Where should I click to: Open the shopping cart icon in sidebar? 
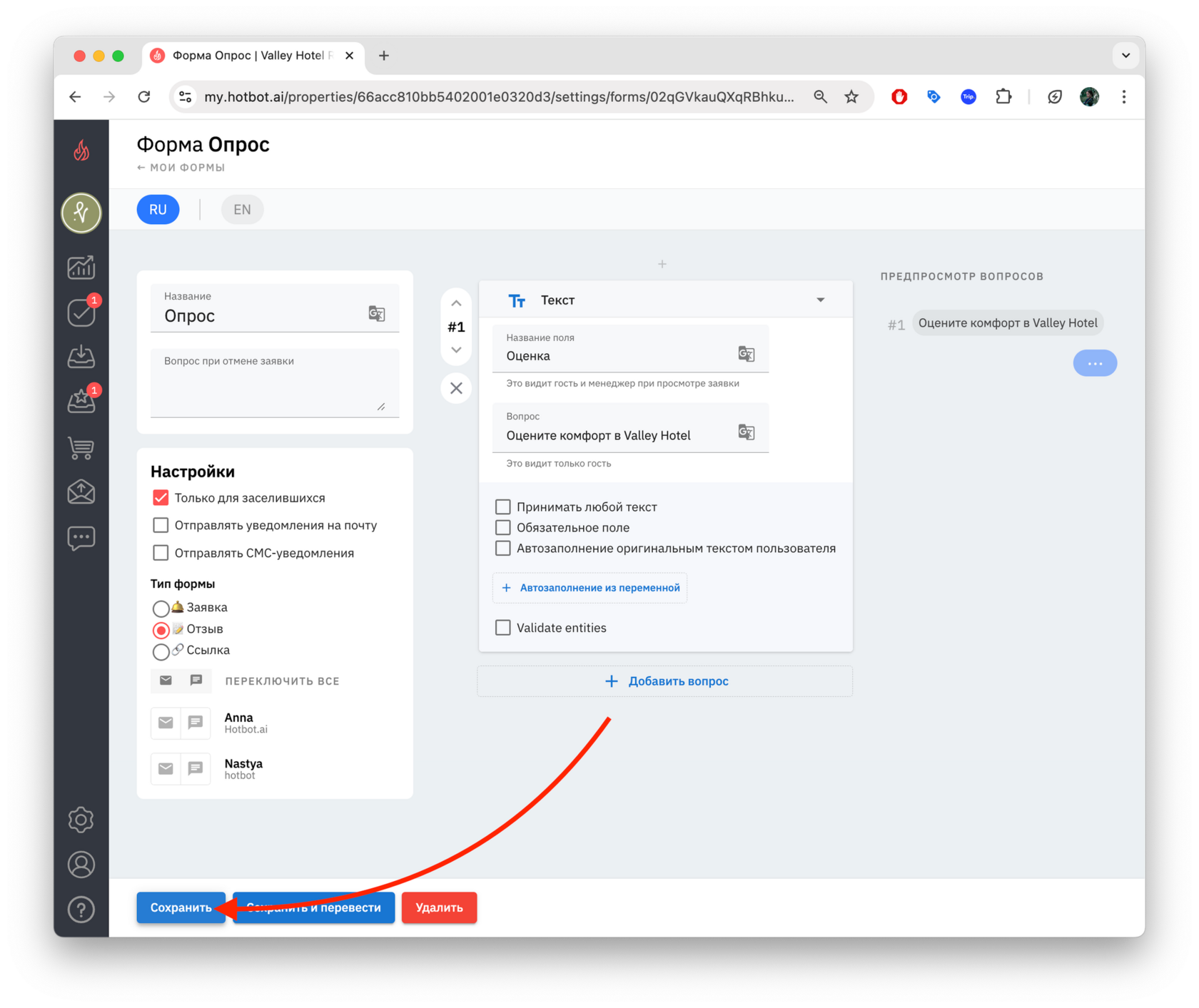point(81,447)
